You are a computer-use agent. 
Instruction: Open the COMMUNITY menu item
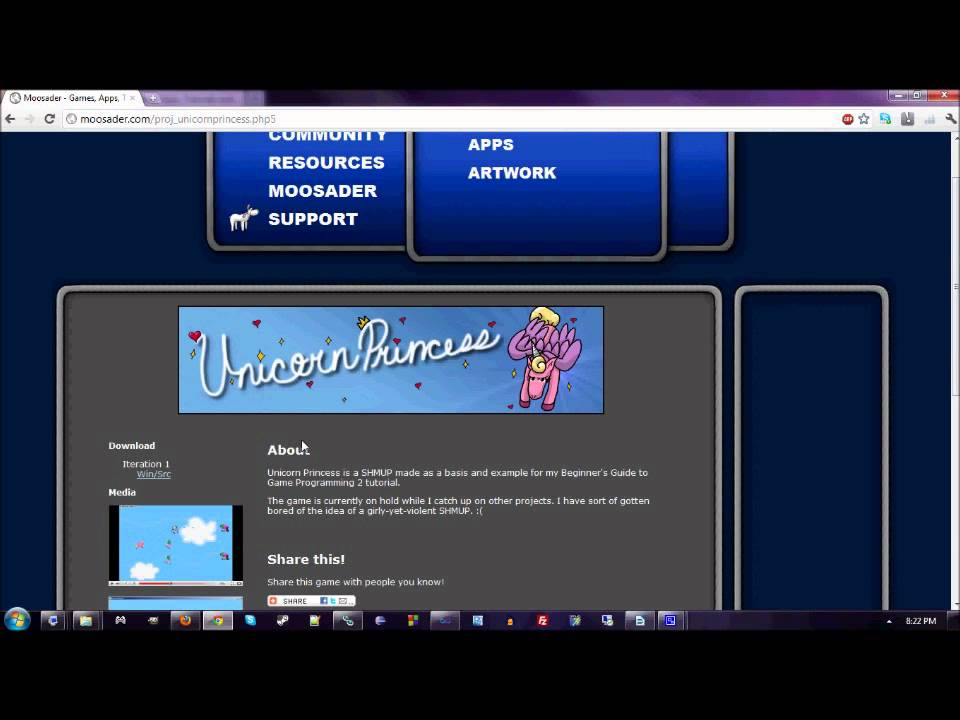click(x=328, y=137)
